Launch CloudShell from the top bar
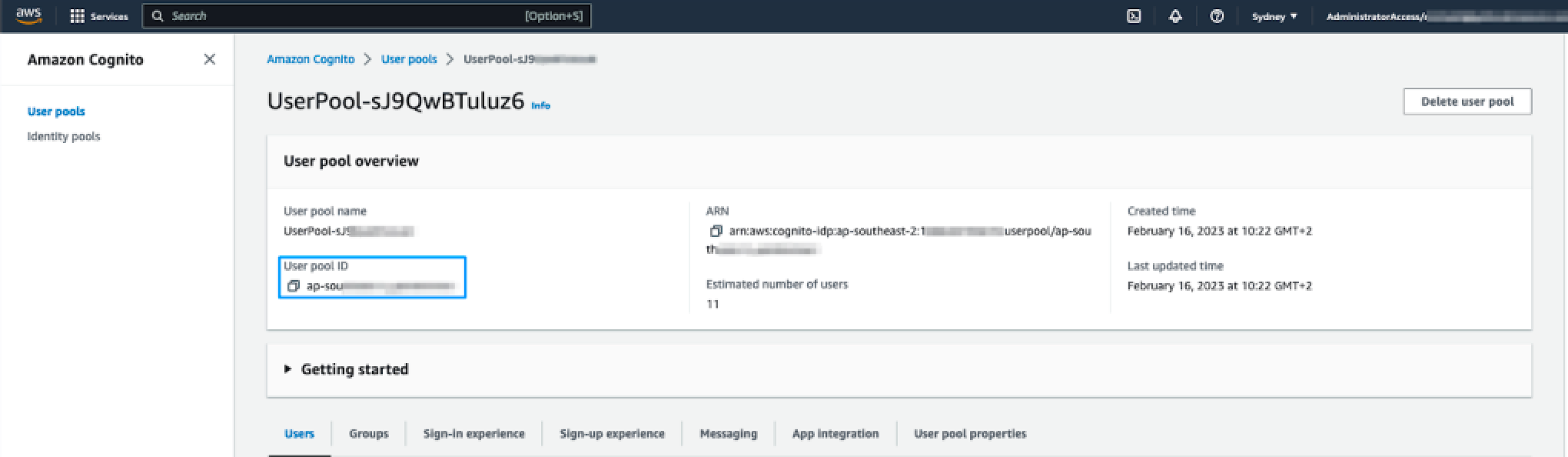This screenshot has width=1568, height=457. 1134,16
